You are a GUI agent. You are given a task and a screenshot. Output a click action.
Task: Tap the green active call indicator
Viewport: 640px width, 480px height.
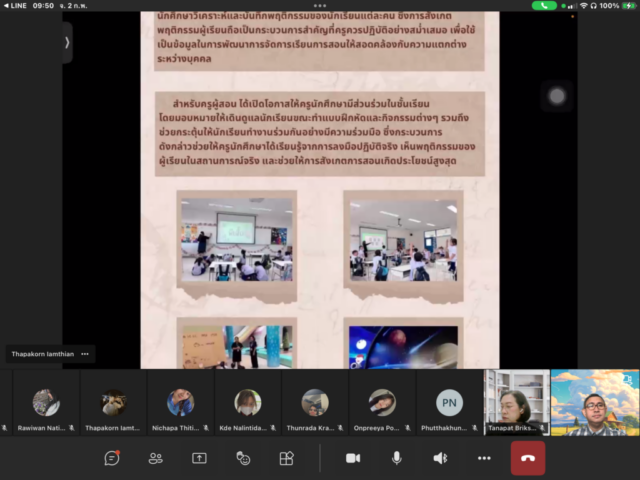pos(544,5)
